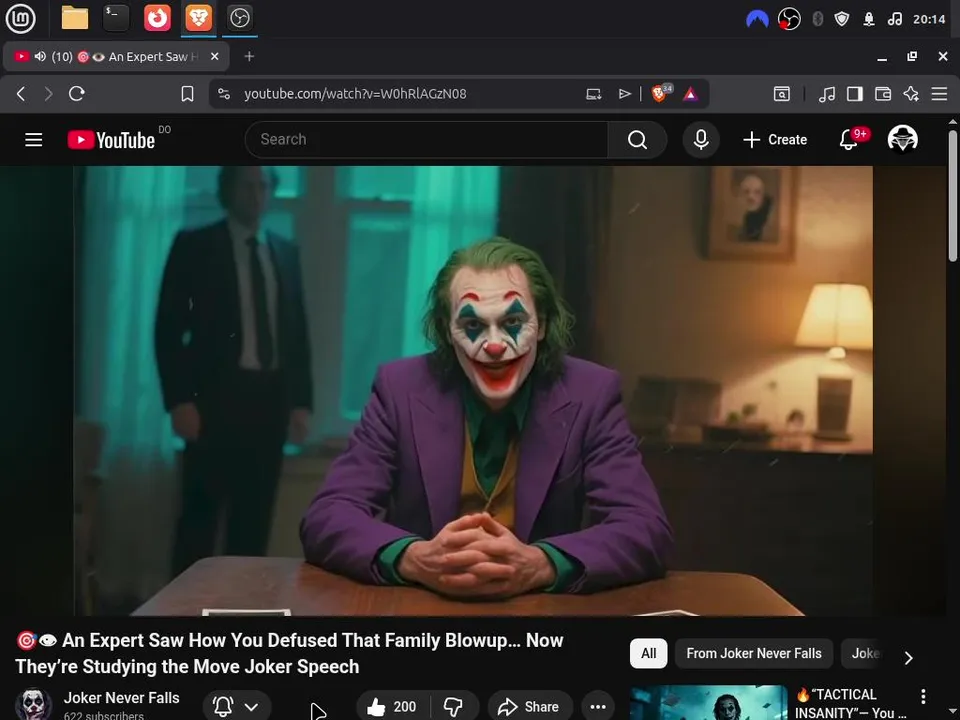Select the All filter chip
The image size is (960, 720).
coord(648,653)
